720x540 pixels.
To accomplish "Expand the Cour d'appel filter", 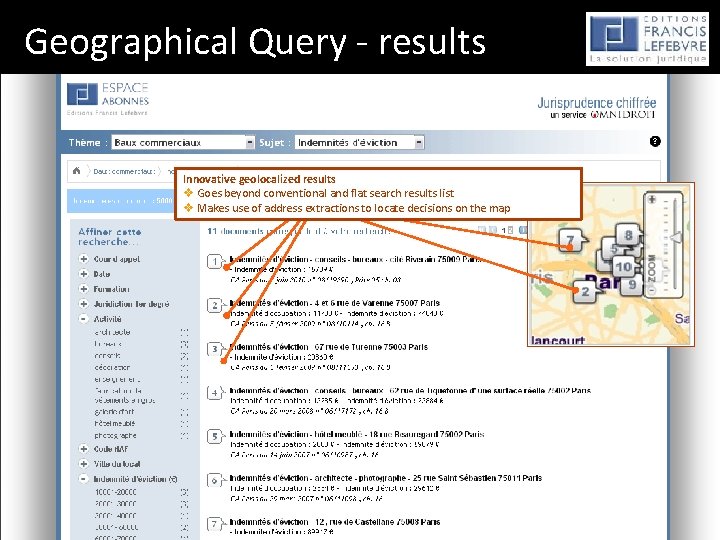I will 83,259.
